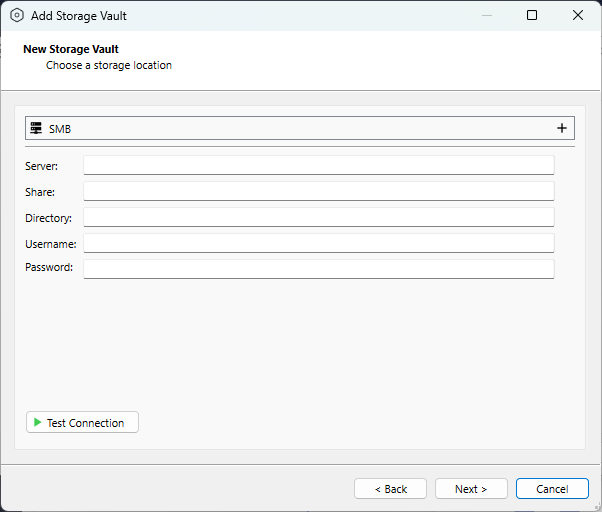Open the SMB storage type dropdown
This screenshot has height=512, width=602.
click(x=300, y=129)
